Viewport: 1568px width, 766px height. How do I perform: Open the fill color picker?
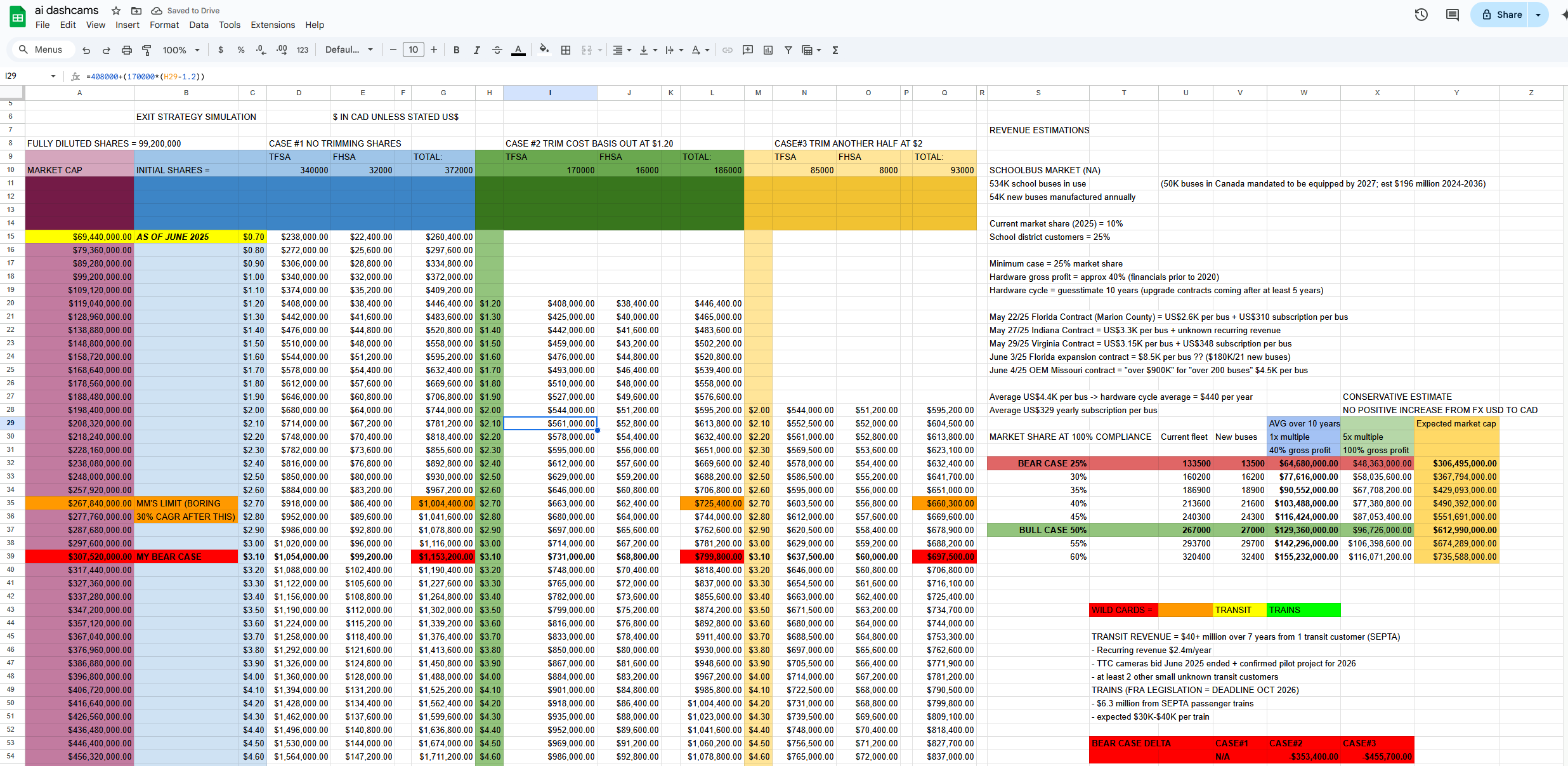544,50
